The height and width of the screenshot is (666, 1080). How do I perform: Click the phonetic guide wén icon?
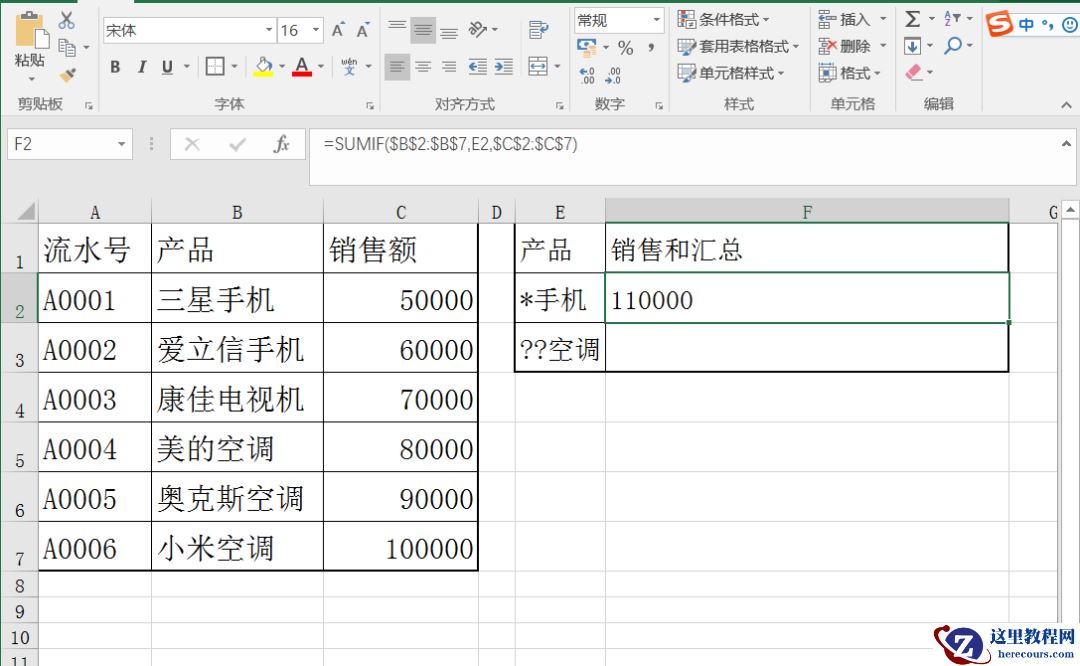point(349,66)
